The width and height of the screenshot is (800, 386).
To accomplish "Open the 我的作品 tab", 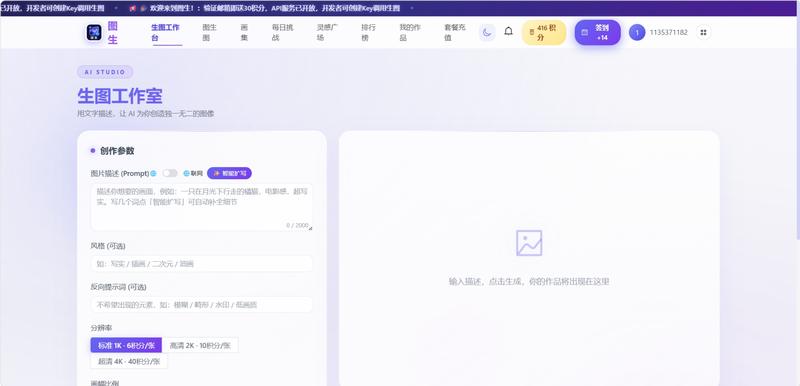I will click(410, 32).
